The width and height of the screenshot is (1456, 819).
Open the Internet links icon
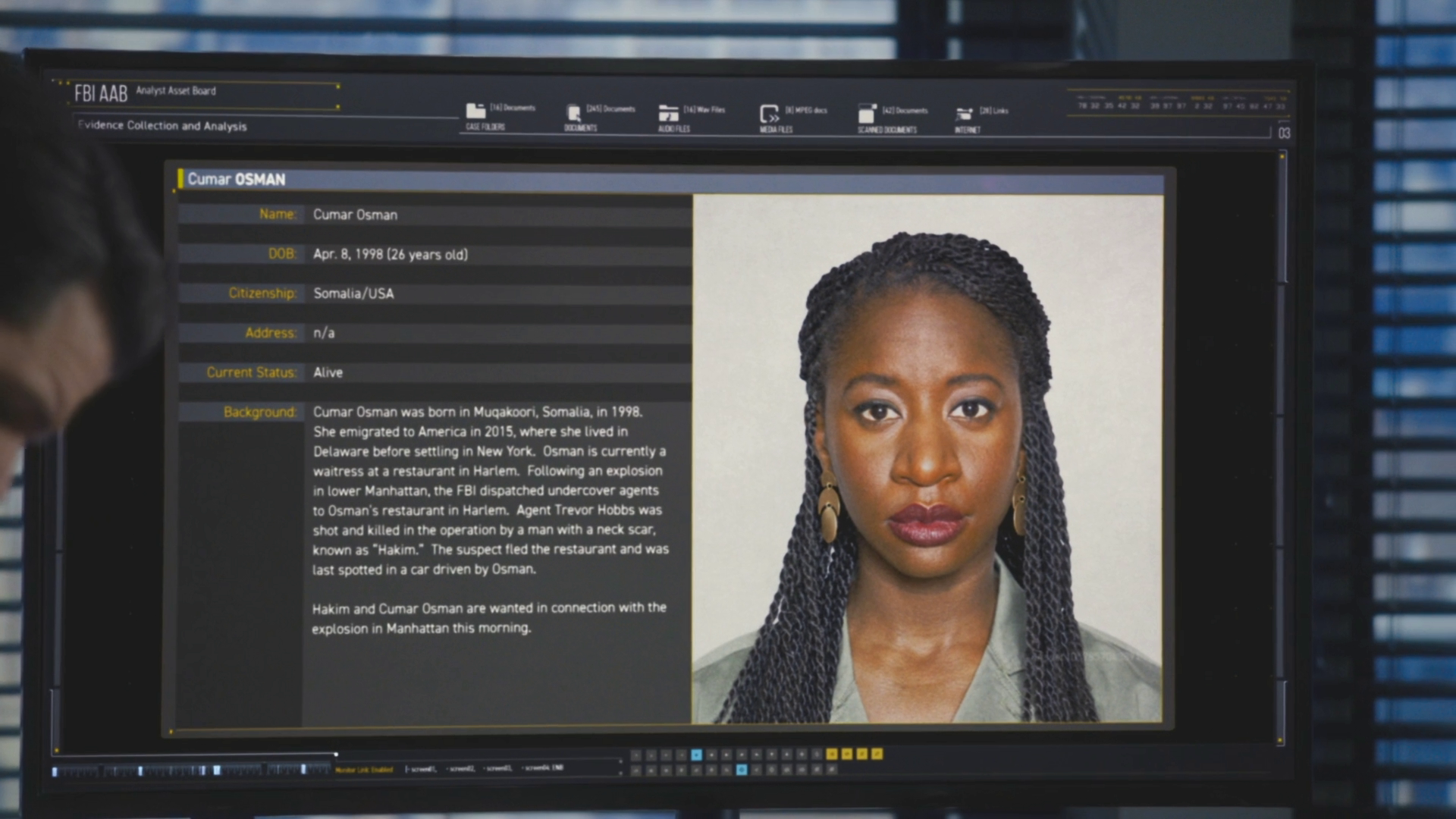[x=964, y=115]
